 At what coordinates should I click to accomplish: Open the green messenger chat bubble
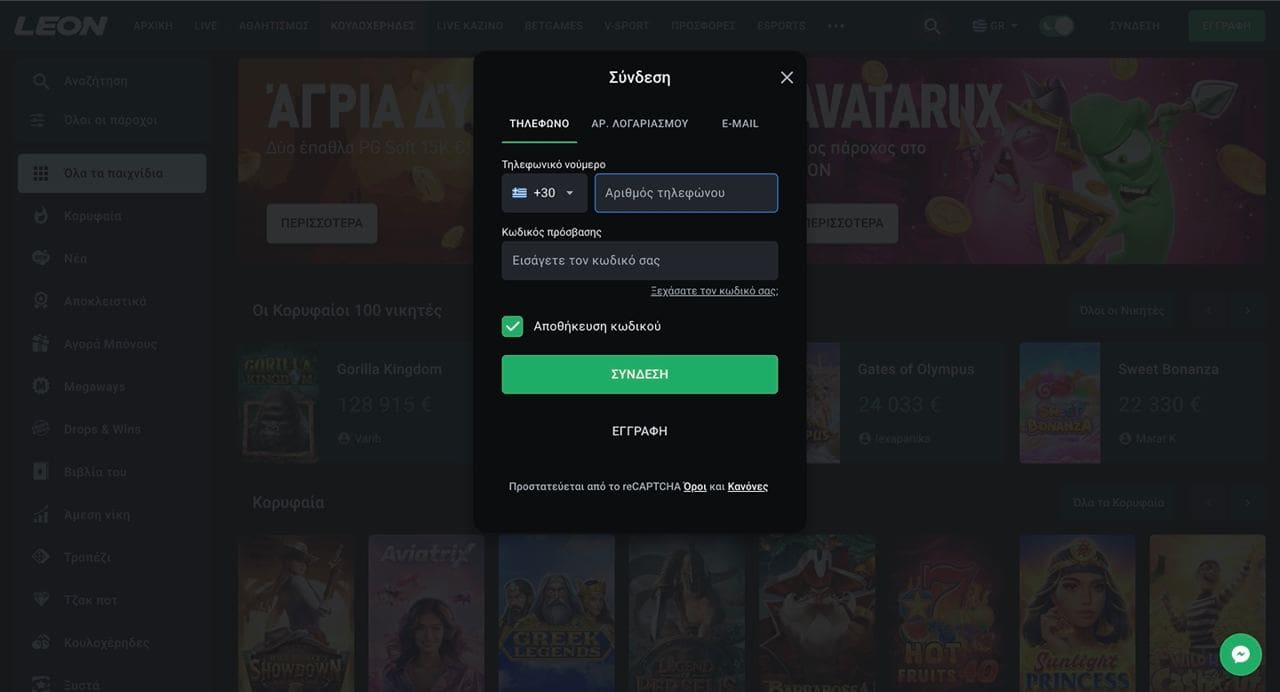point(1241,655)
